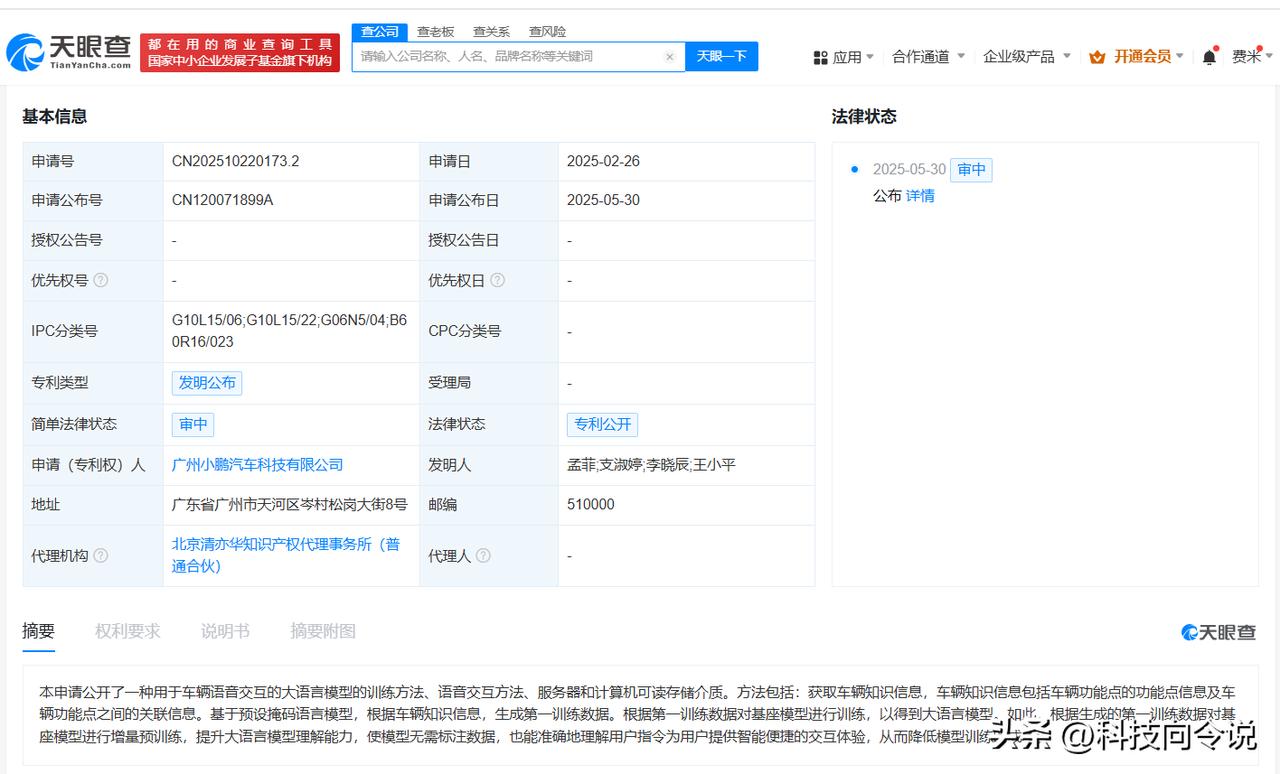Show help for 优先权号
Viewport: 1280px width, 774px height.
click(x=100, y=281)
